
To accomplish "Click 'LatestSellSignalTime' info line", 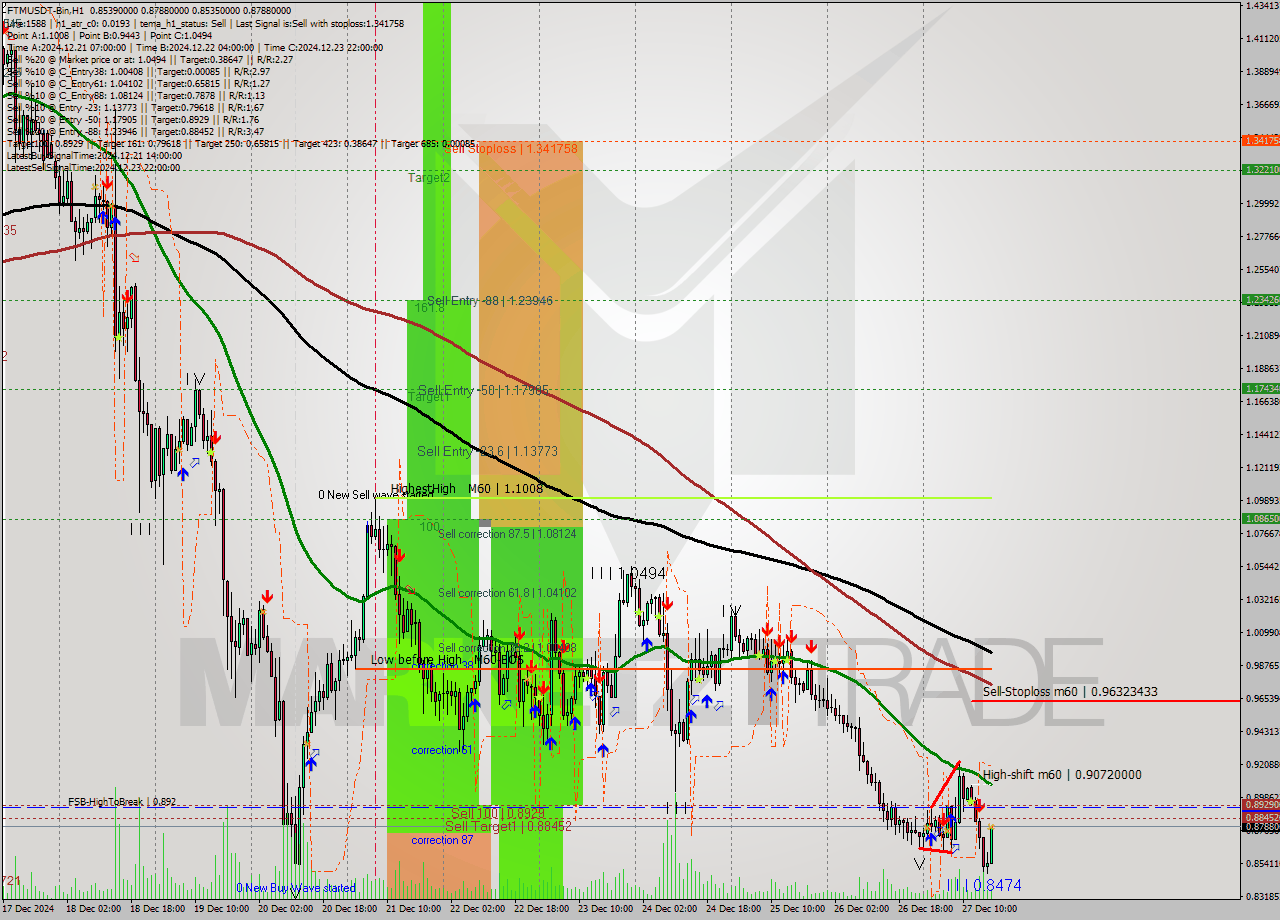I will click(93, 167).
